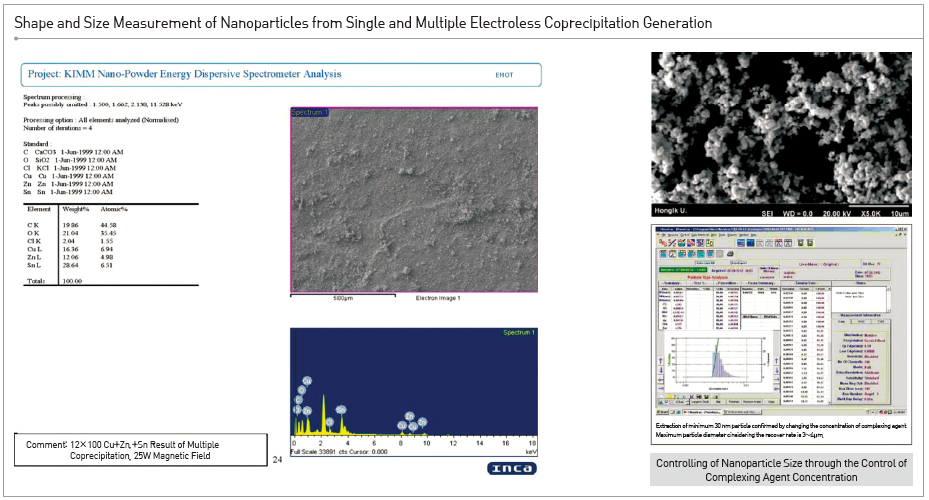Click the particle size histogram chart
This screenshot has width=929, height=500.
click(x=719, y=362)
